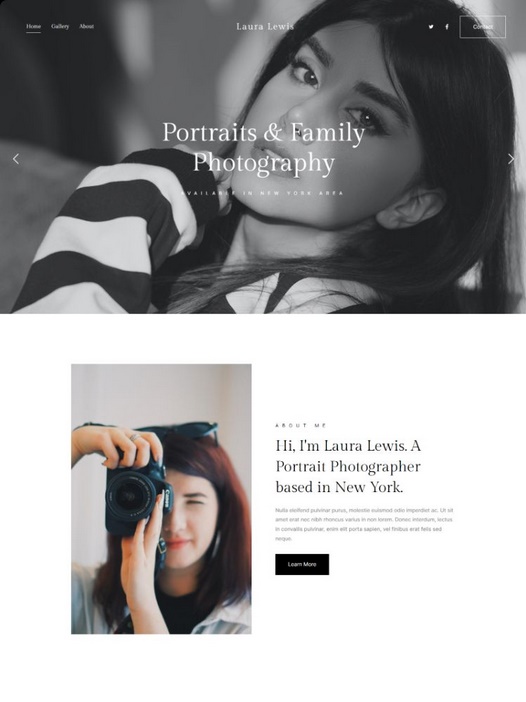This screenshot has width=526, height=702.
Task: Click the Hi, I'm Laura Lewis heading
Action: point(348,466)
